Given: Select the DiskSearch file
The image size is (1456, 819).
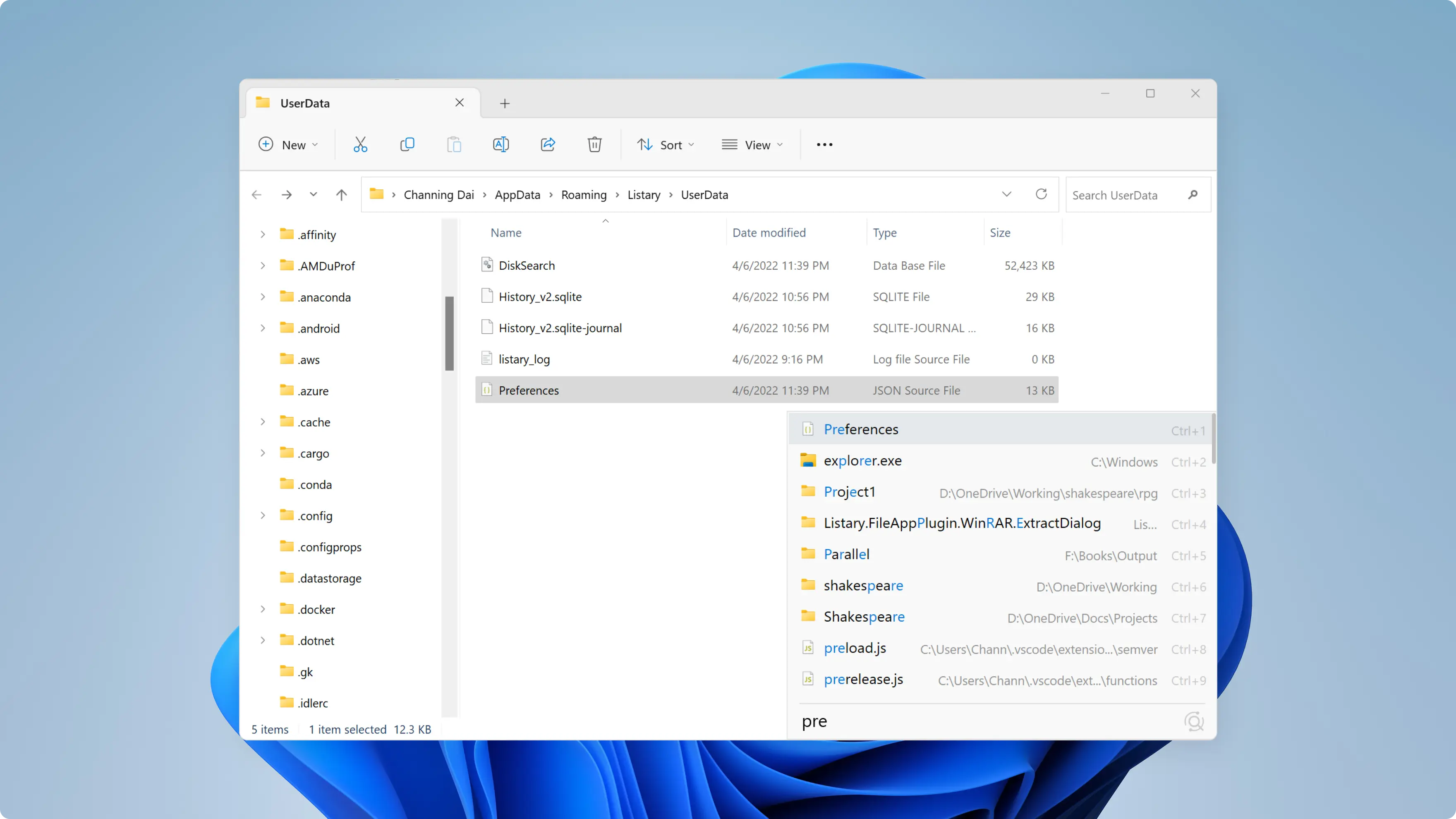Looking at the screenshot, I should [x=766, y=266].
